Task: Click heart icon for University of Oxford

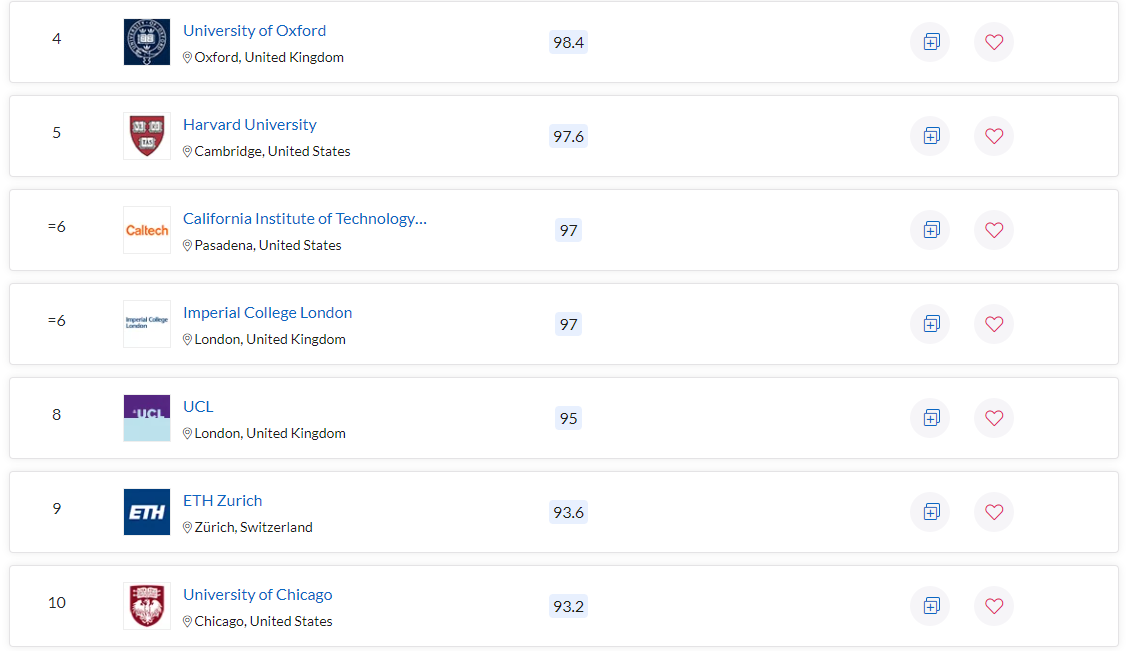Action: click(994, 42)
